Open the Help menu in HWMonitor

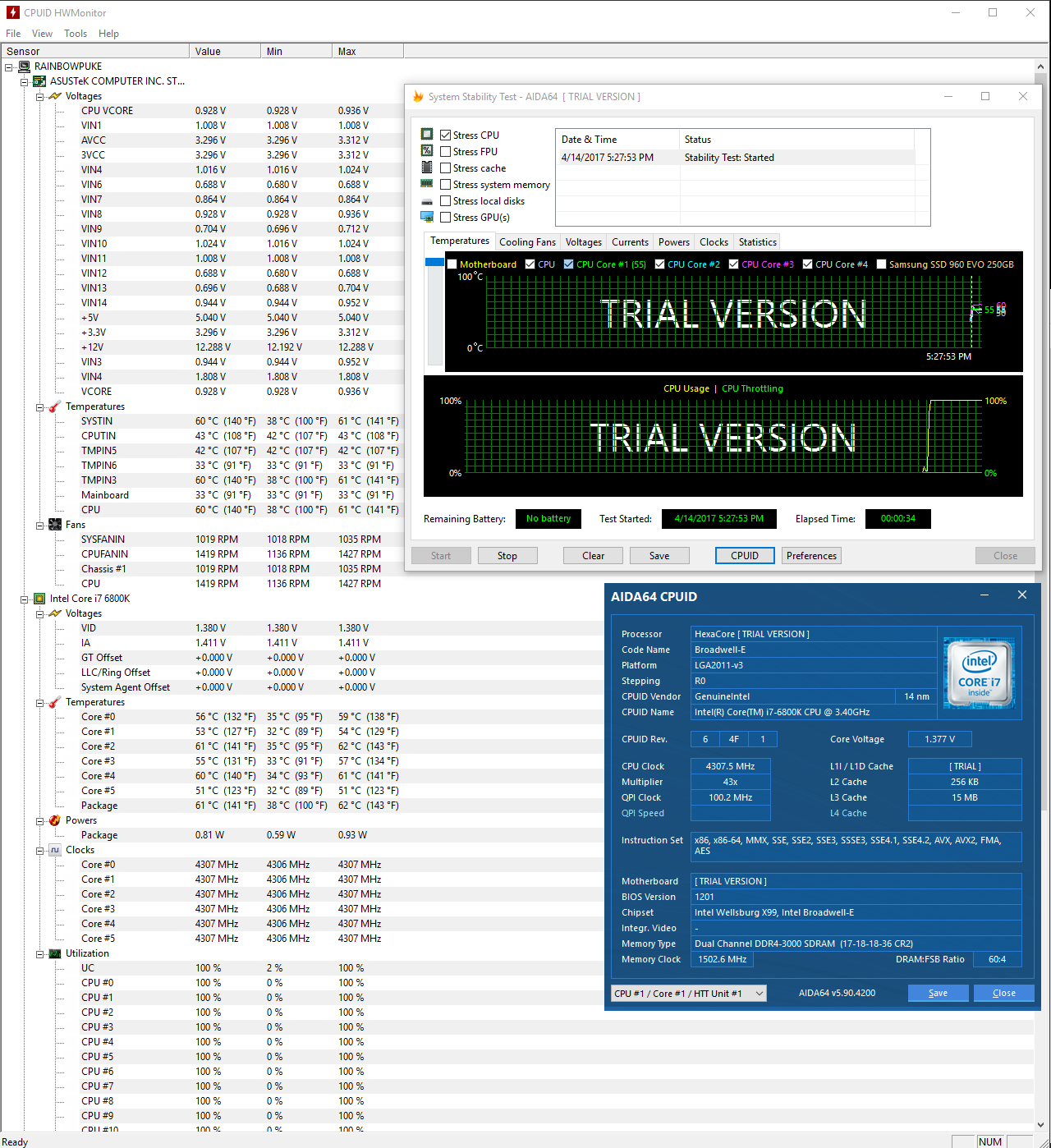click(x=108, y=34)
